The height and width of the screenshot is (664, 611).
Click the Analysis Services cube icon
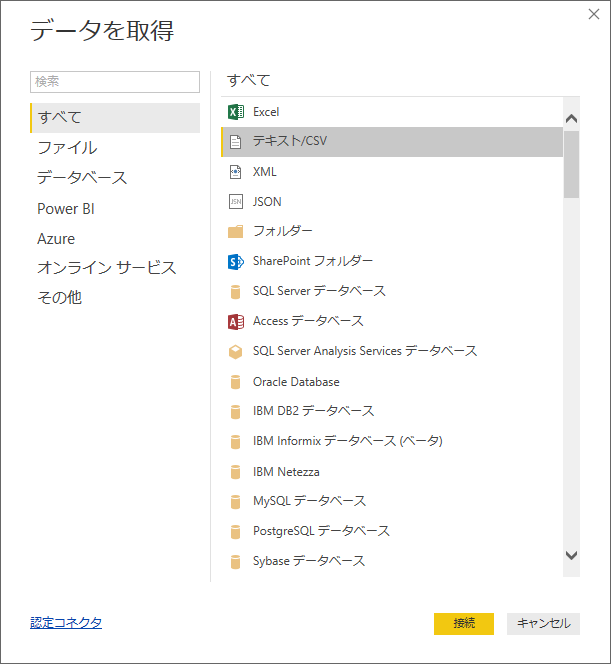[x=235, y=351]
